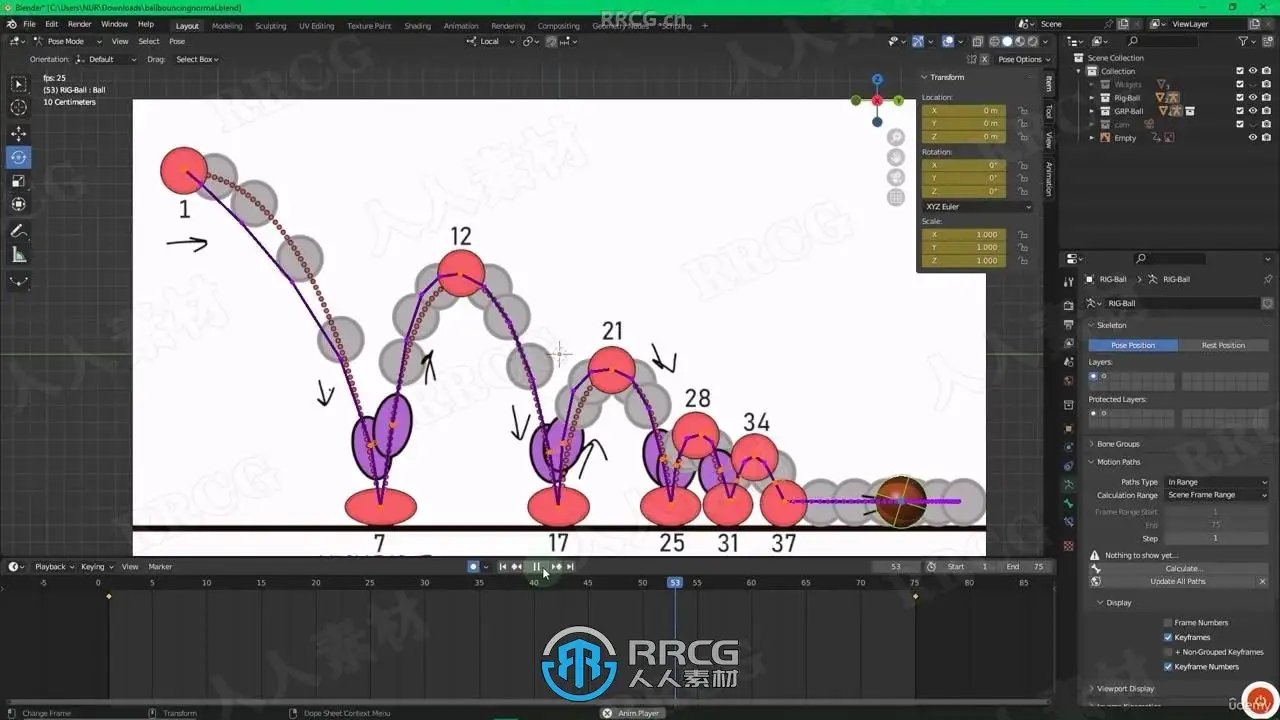Open the View Layer properties tab icon
Viewport: 1280px width, 720px height.
click(1069, 343)
